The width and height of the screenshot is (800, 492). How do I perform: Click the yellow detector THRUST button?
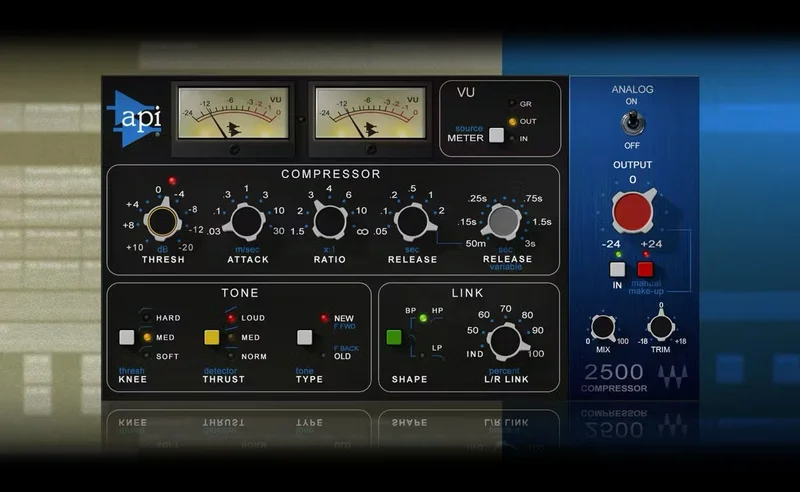point(212,337)
